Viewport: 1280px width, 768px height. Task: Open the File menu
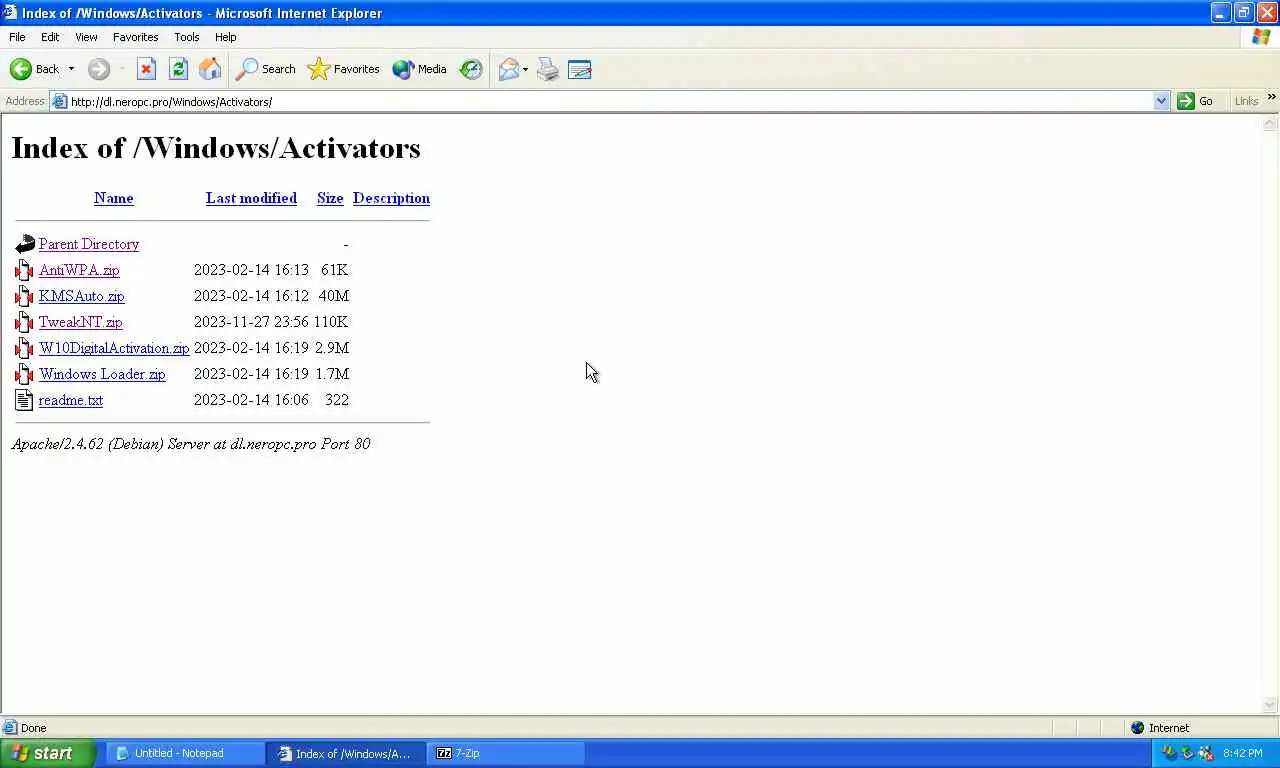click(17, 37)
